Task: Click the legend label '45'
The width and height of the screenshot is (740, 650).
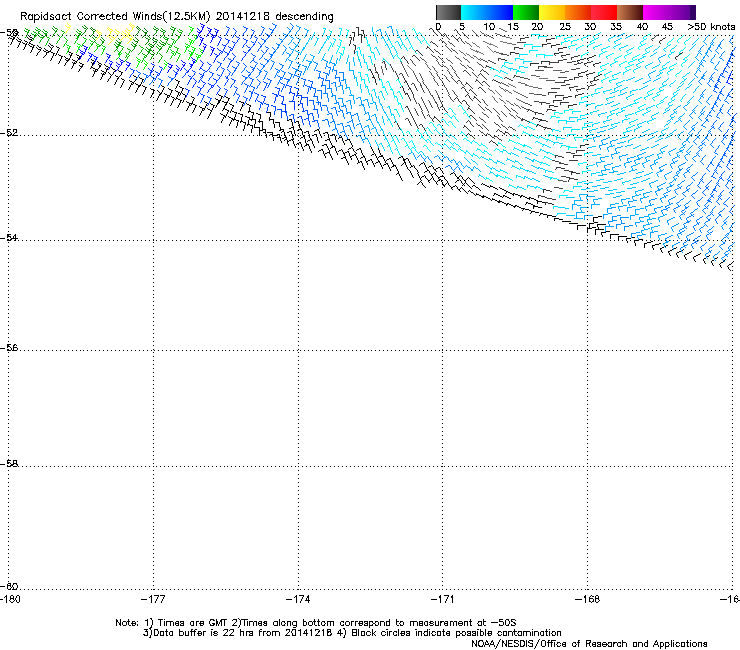Action: click(667, 27)
